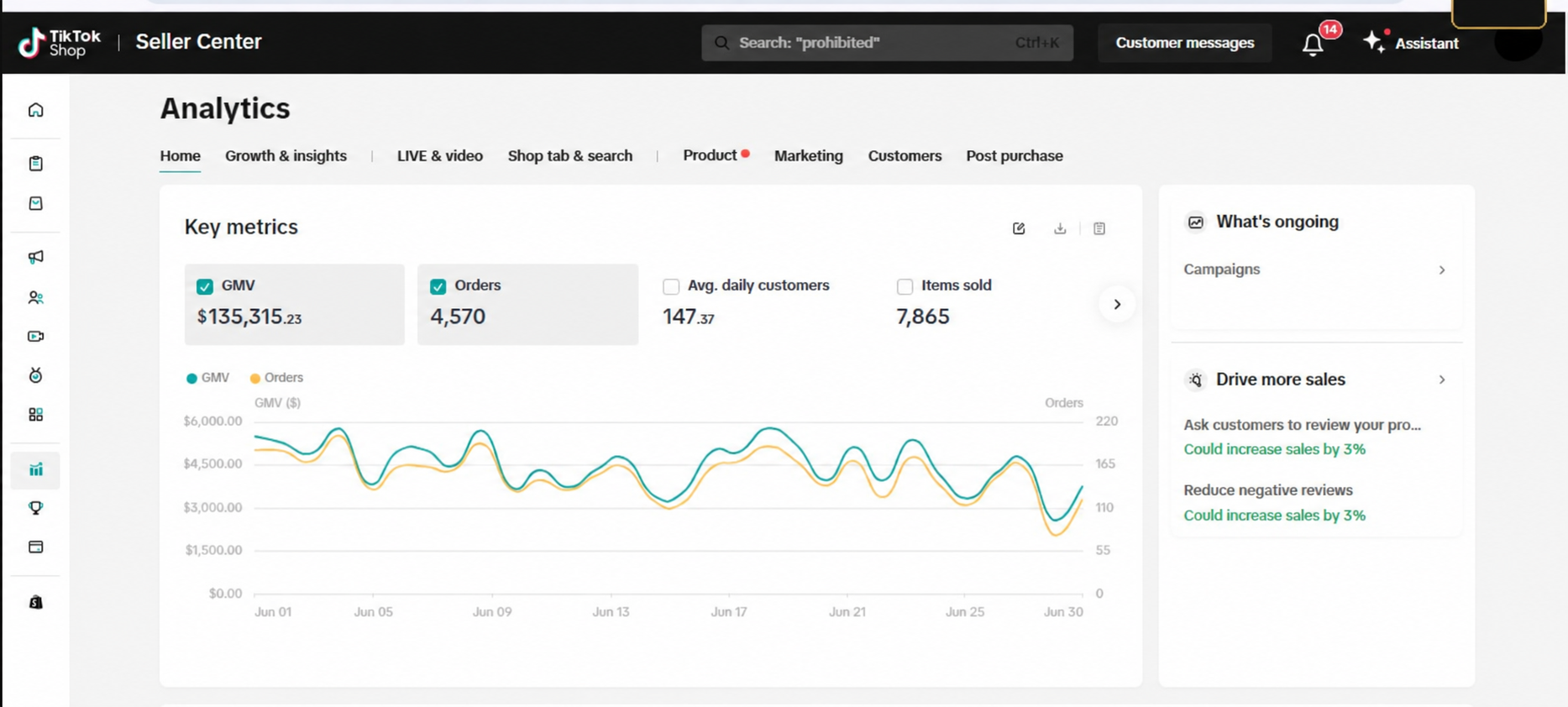The width and height of the screenshot is (1568, 707).
Task: Focus the search input field
Action: 887,43
